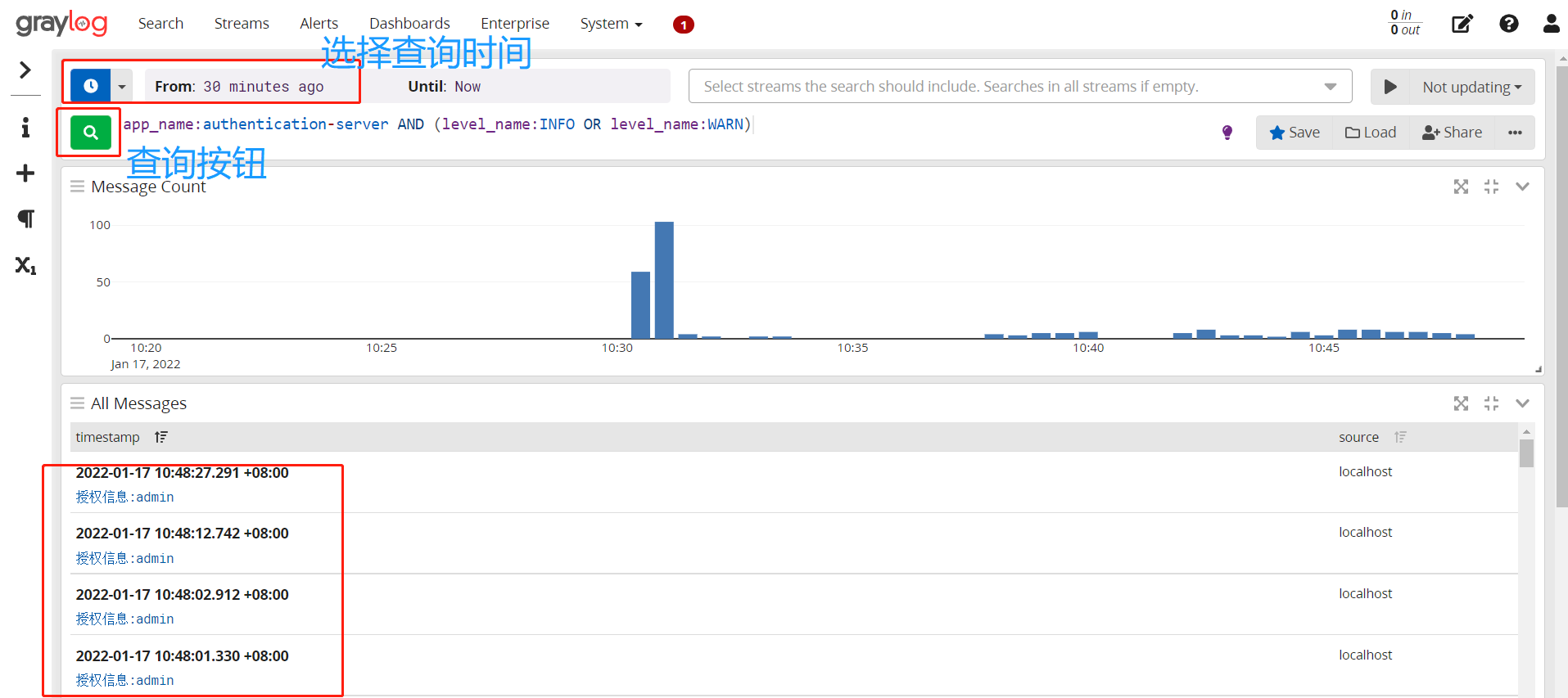The height and width of the screenshot is (698, 1568).
Task: Expand message at 10:48:02.912
Action: tap(183, 595)
